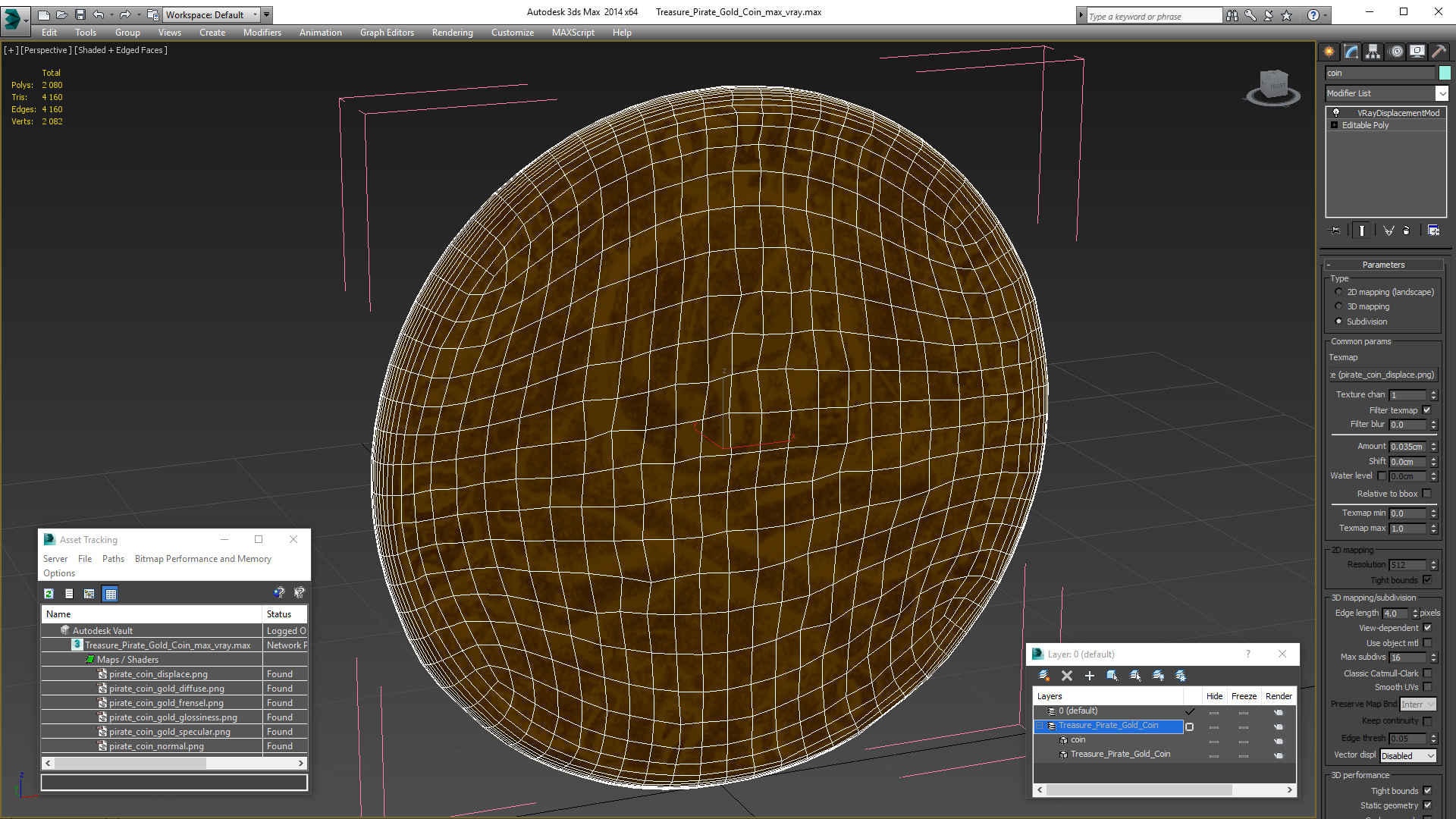Click the Layer manager hide icon for Treasure_Pirate_Gold_Coin

[1214, 725]
